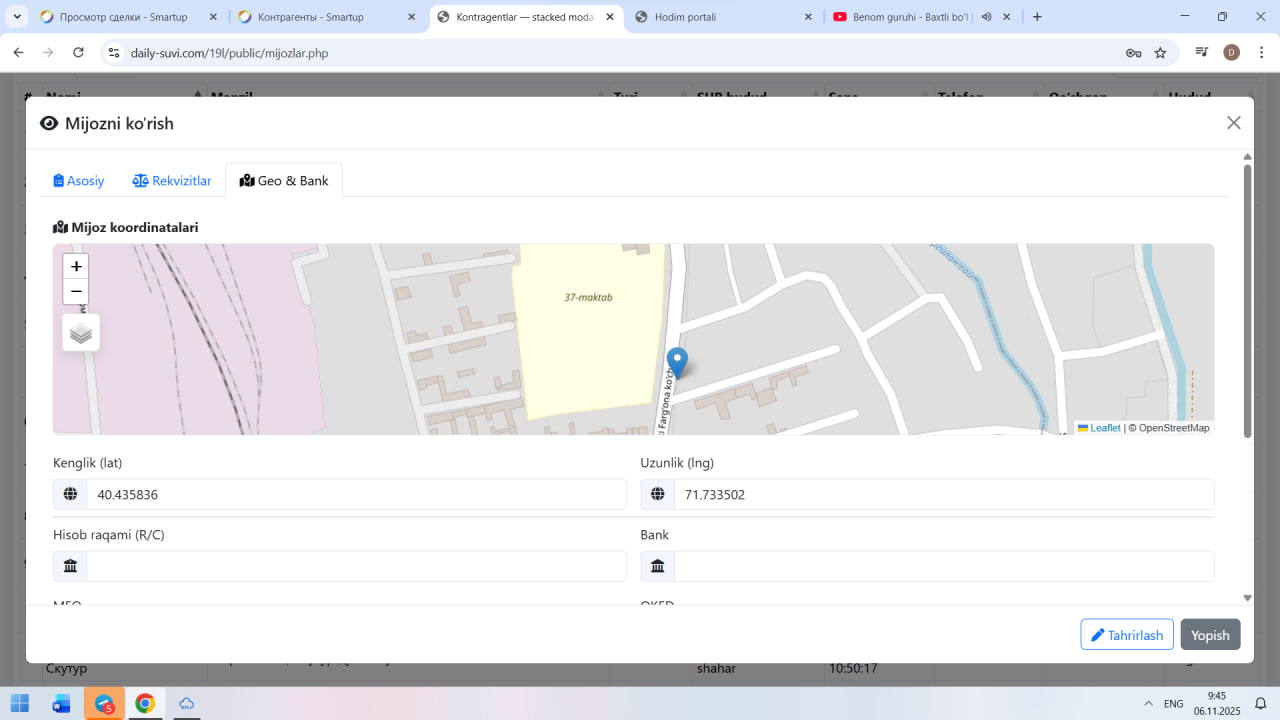Switch to the Asosiy tab
Image resolution: width=1280 pixels, height=720 pixels.
(79, 181)
